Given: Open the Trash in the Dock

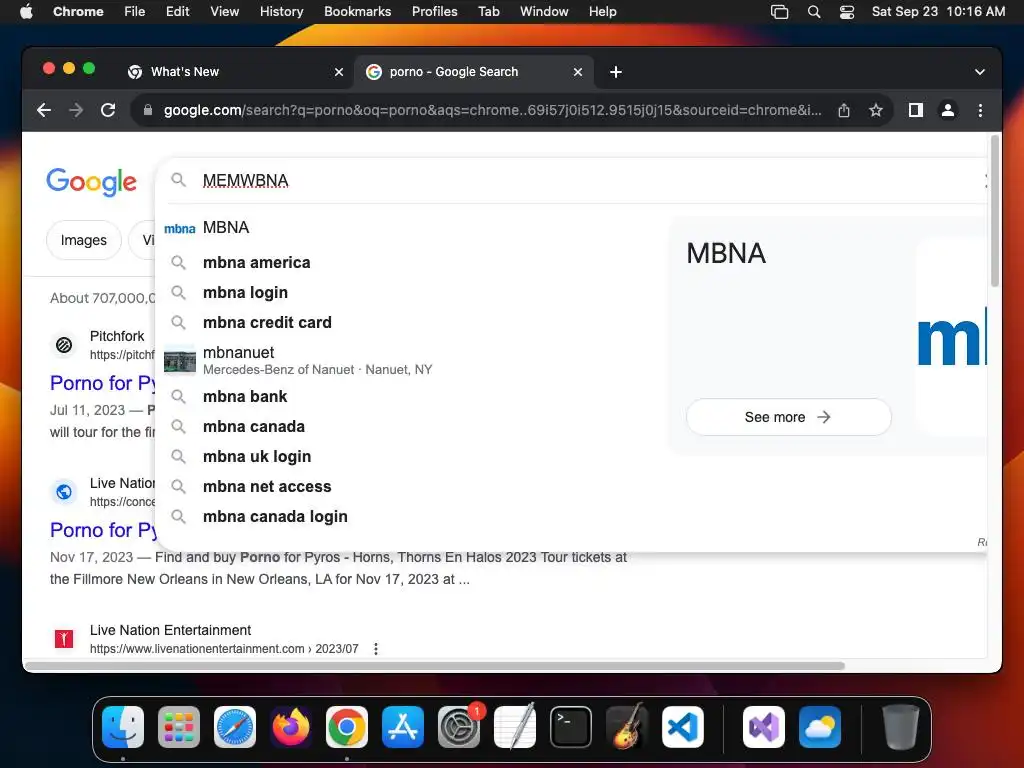Looking at the screenshot, I should (x=901, y=727).
